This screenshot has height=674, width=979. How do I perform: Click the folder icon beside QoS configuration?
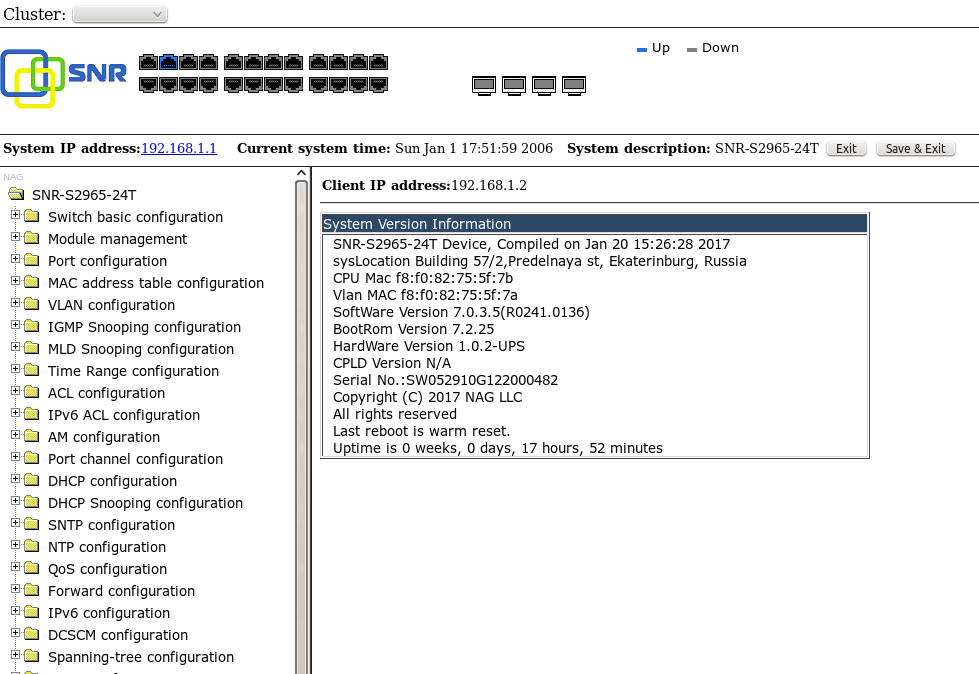pyautogui.click(x=32, y=569)
